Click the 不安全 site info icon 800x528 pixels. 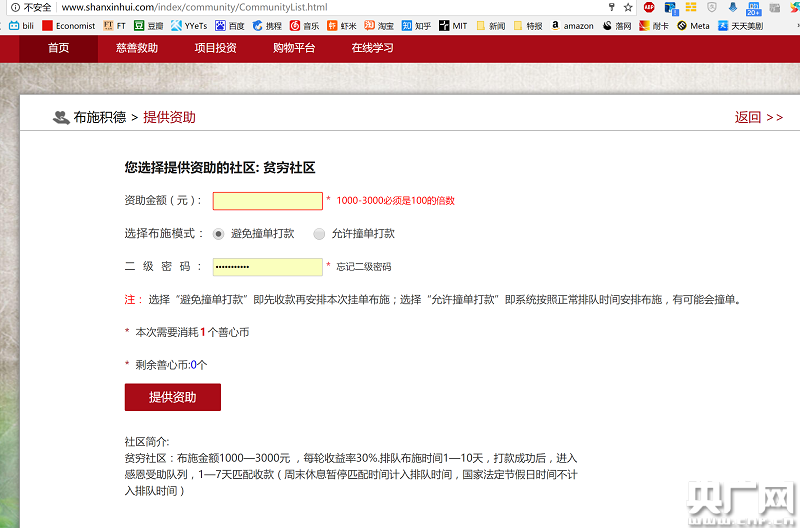[30, 7]
